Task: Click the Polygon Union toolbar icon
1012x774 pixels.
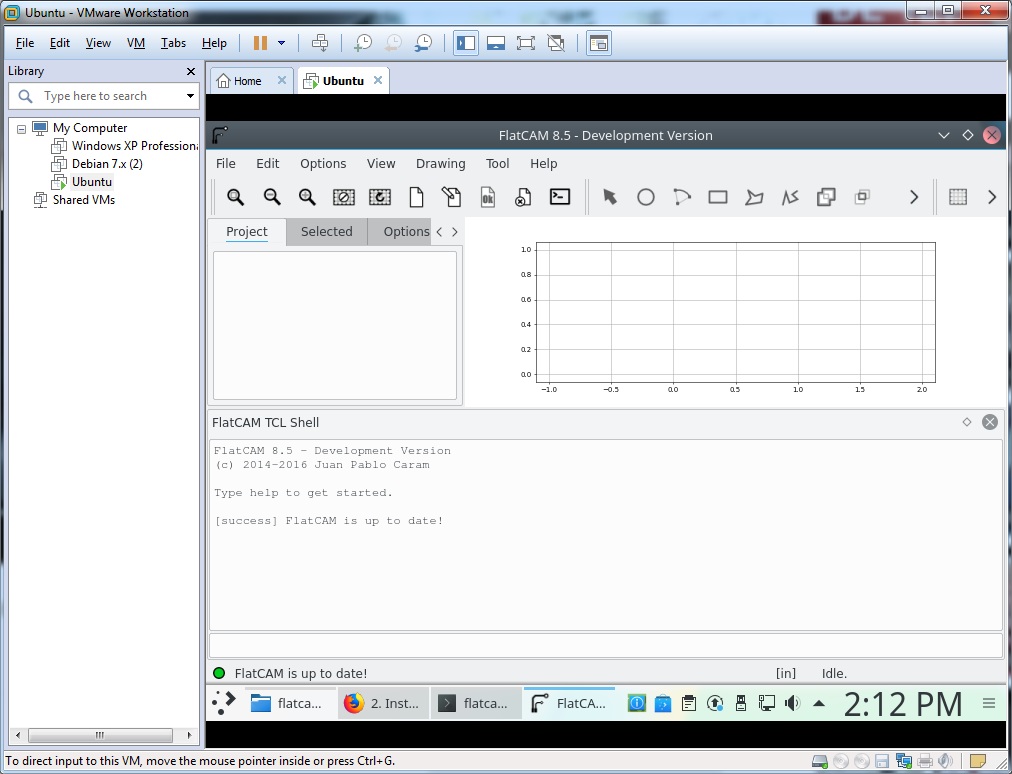Action: (x=826, y=197)
